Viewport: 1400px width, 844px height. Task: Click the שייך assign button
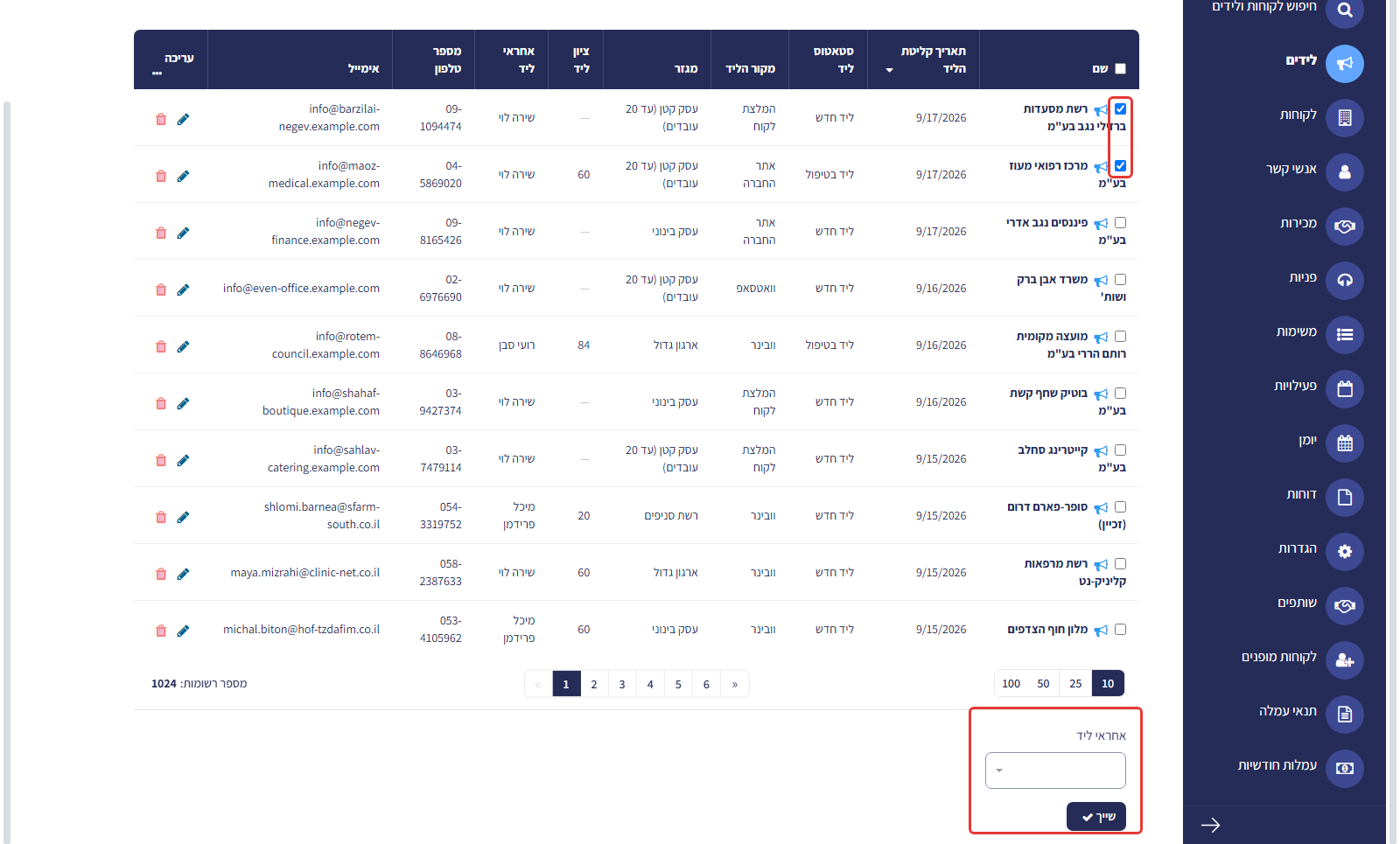pos(1096,817)
